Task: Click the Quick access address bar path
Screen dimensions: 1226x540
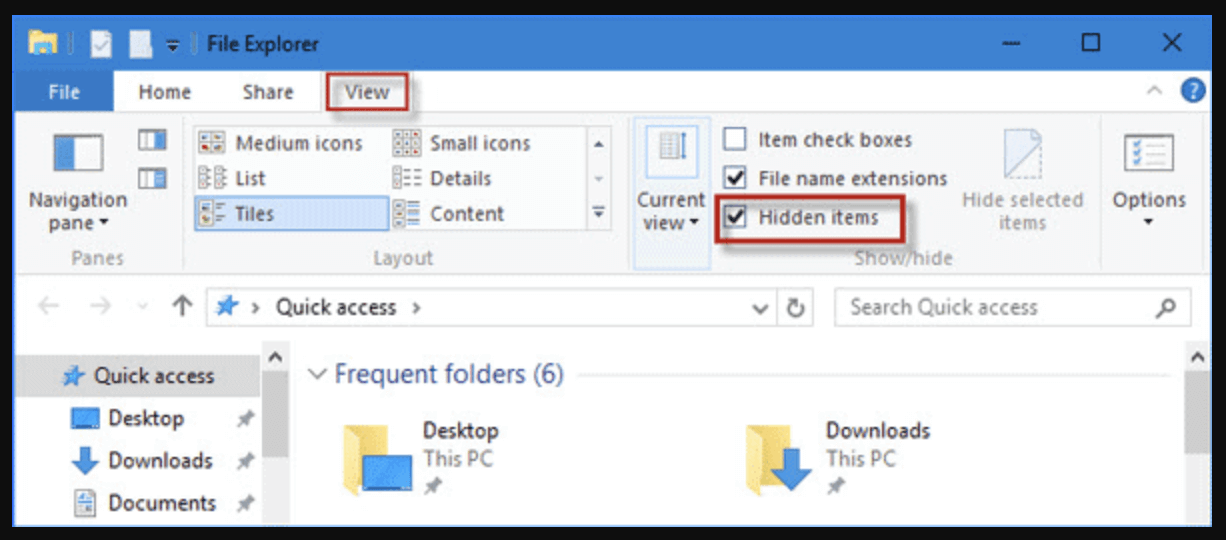Action: (336, 307)
